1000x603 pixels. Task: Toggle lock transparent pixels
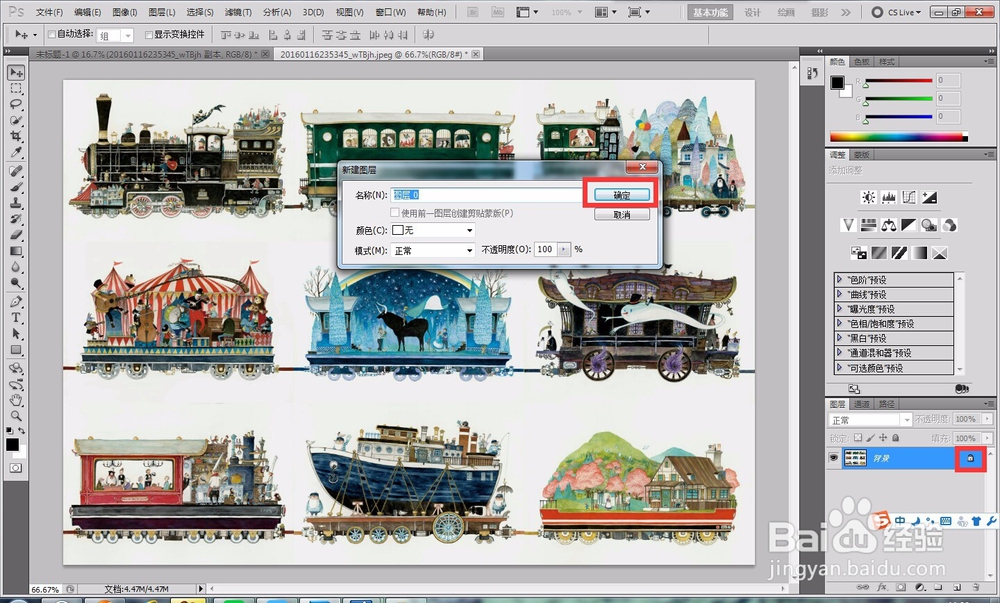pos(858,438)
